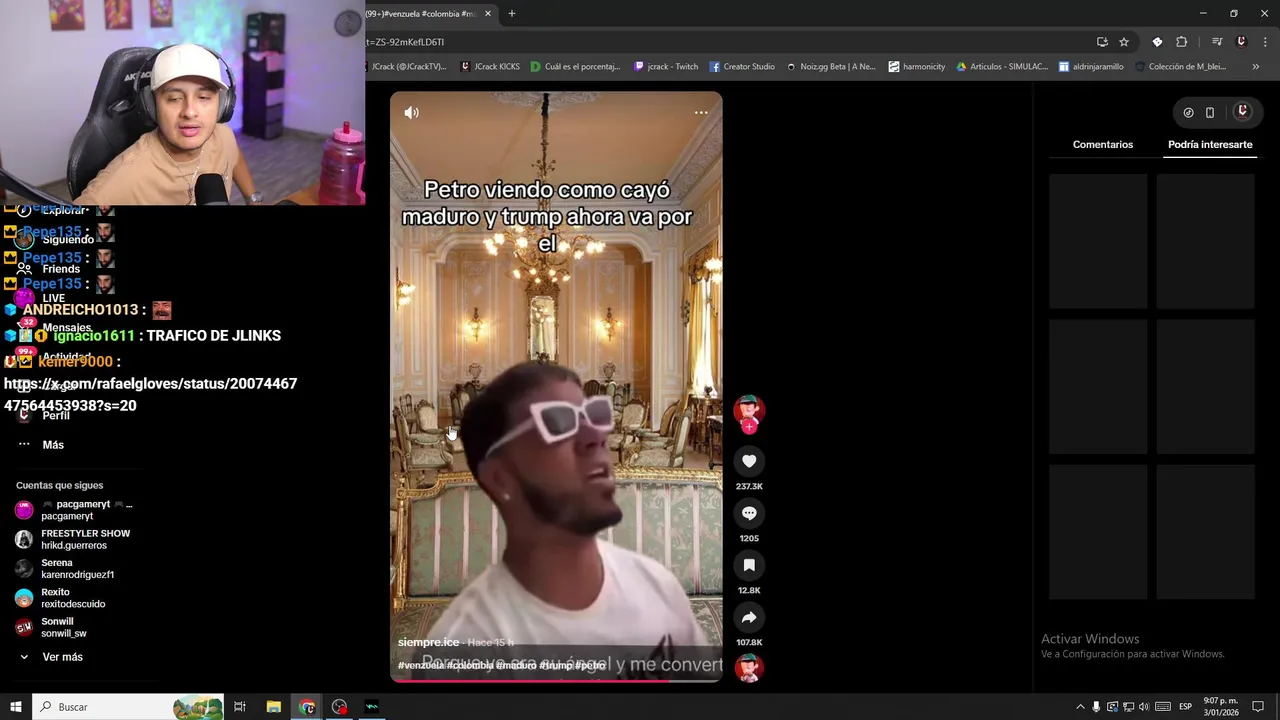
Task: Open the Colección de M_blei bookmark
Action: pos(1180,67)
